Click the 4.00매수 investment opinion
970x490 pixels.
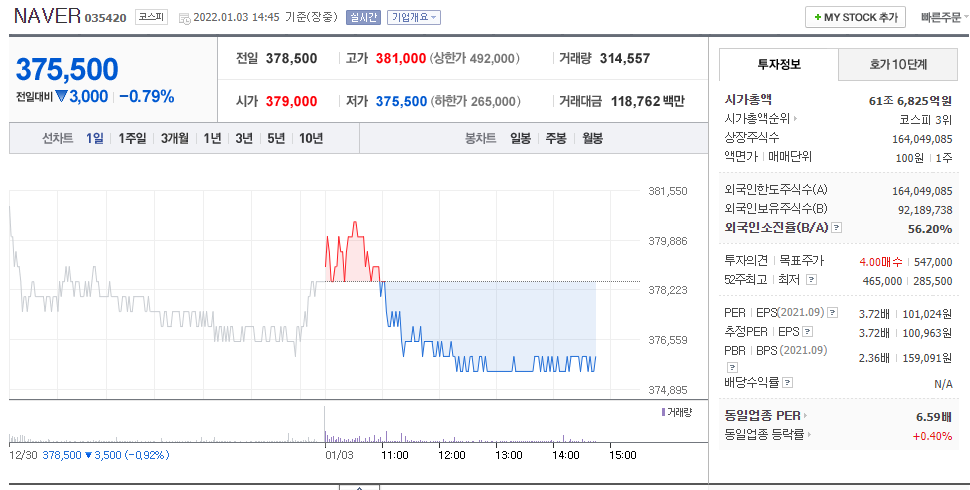pyautogui.click(x=881, y=262)
